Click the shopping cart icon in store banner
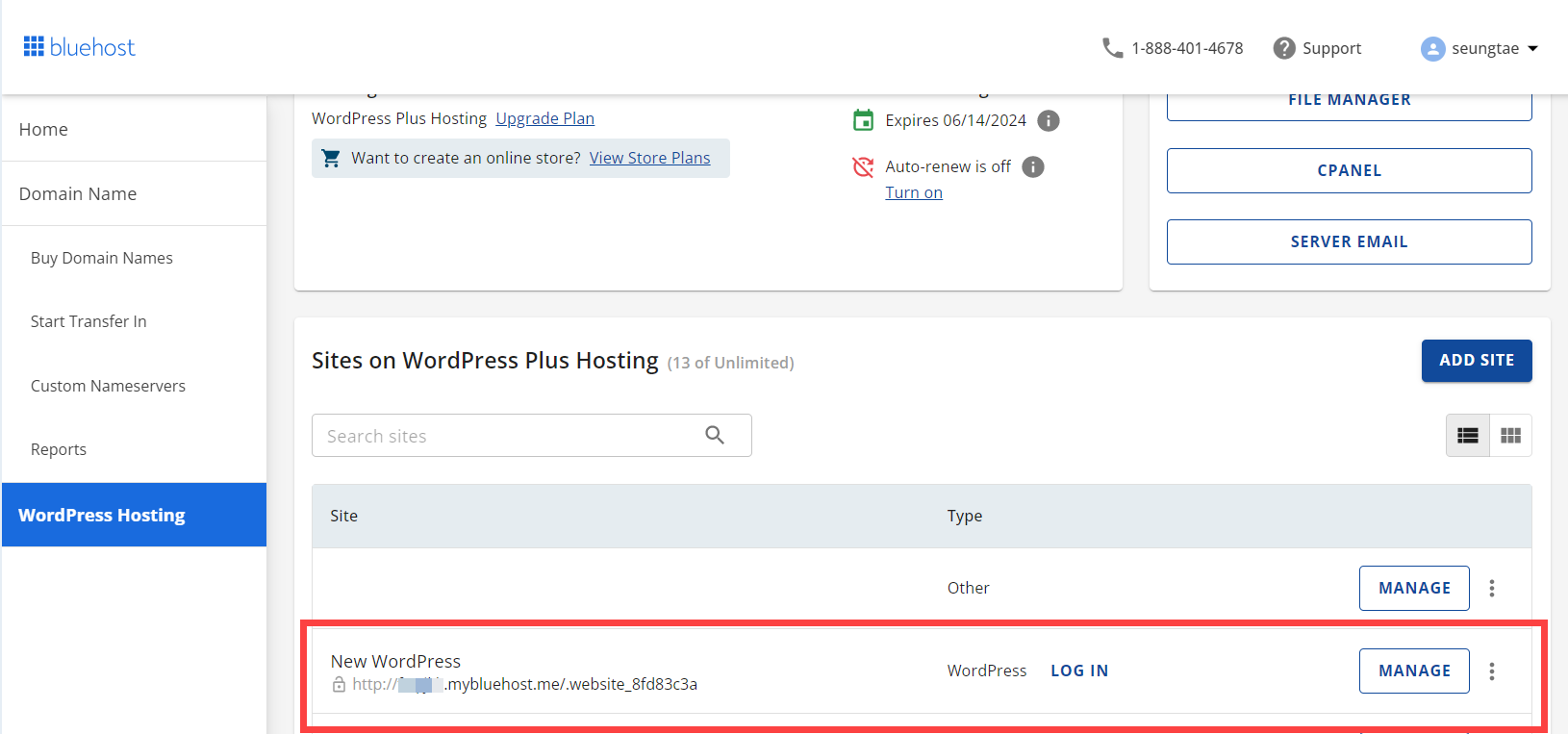The image size is (1568, 734). (x=331, y=158)
